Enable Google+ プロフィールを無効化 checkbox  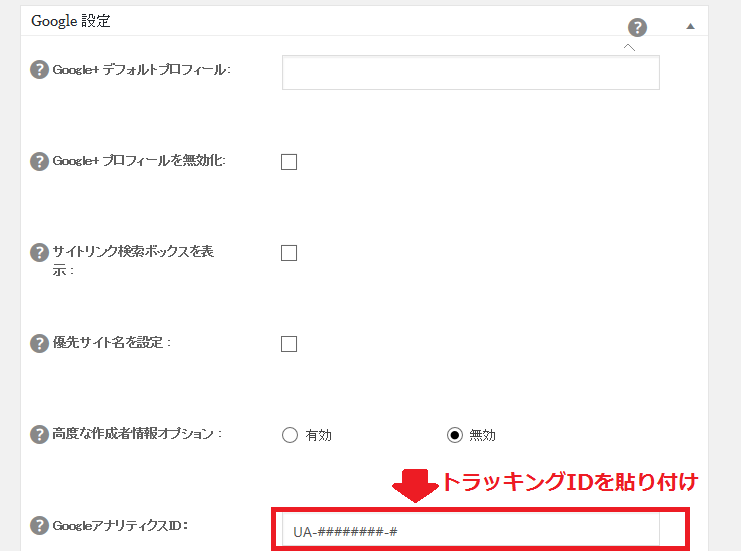click(x=289, y=162)
